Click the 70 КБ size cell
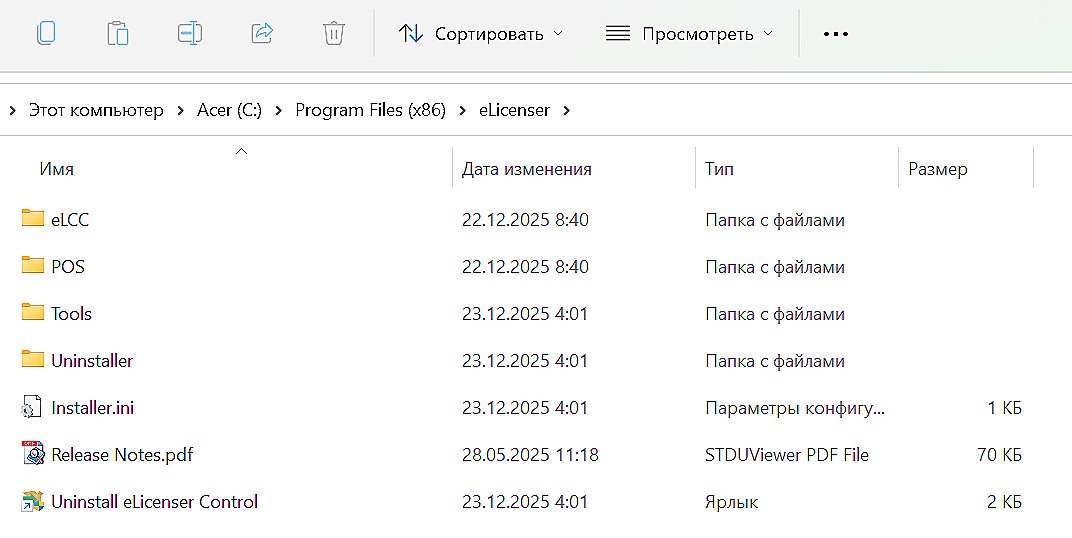This screenshot has height=538, width=1072. (1000, 455)
